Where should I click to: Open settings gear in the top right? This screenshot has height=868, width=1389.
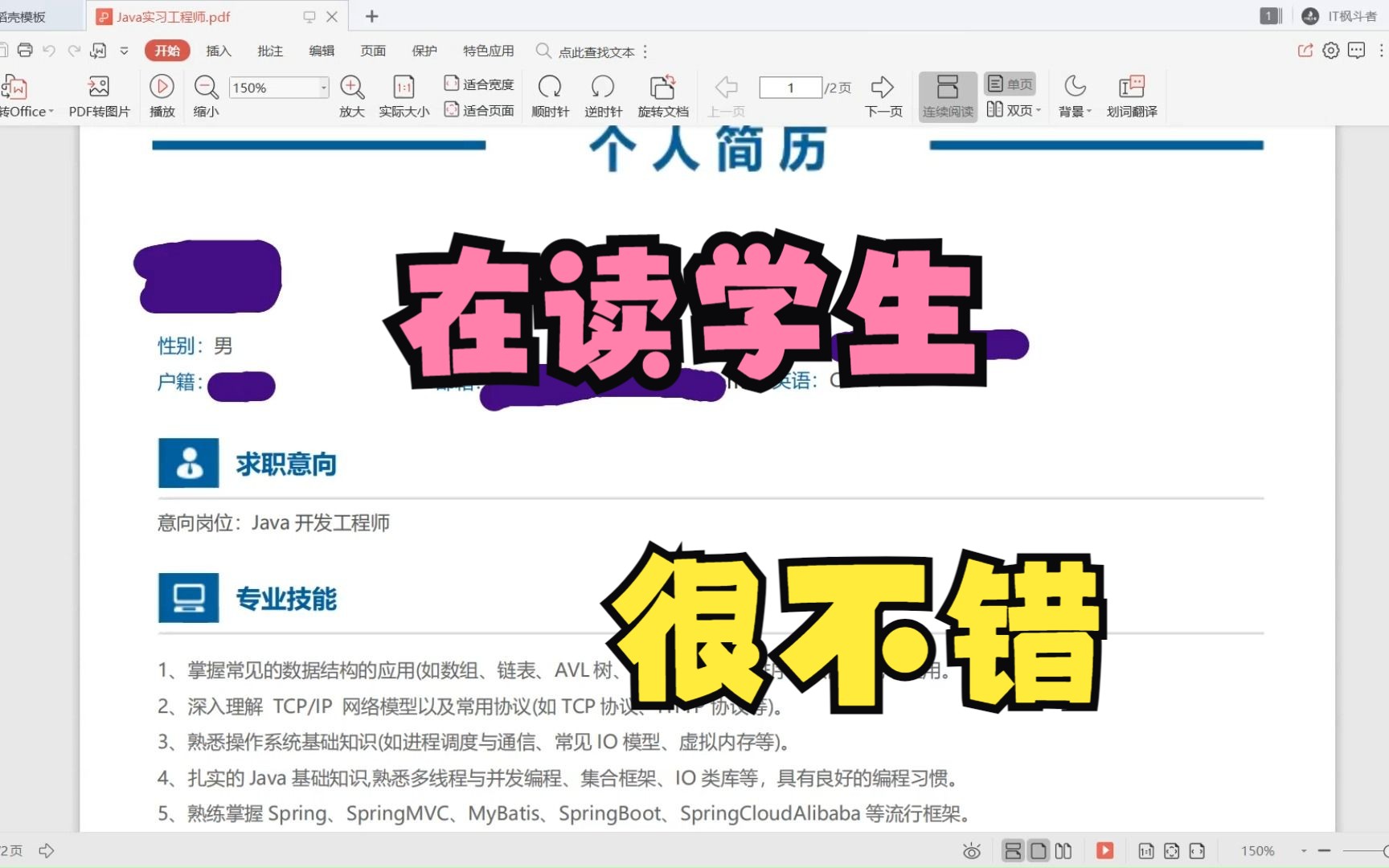tap(1331, 51)
